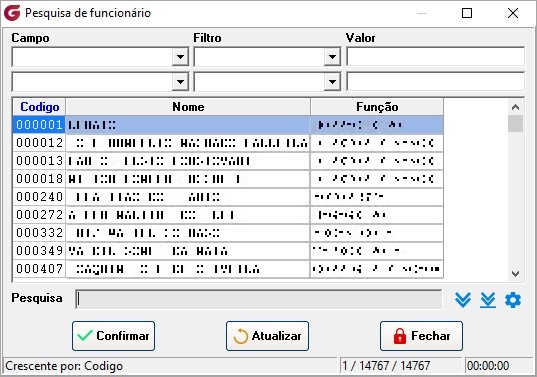Click the second Valor input field
This screenshot has width=537, height=377.
click(x=435, y=82)
